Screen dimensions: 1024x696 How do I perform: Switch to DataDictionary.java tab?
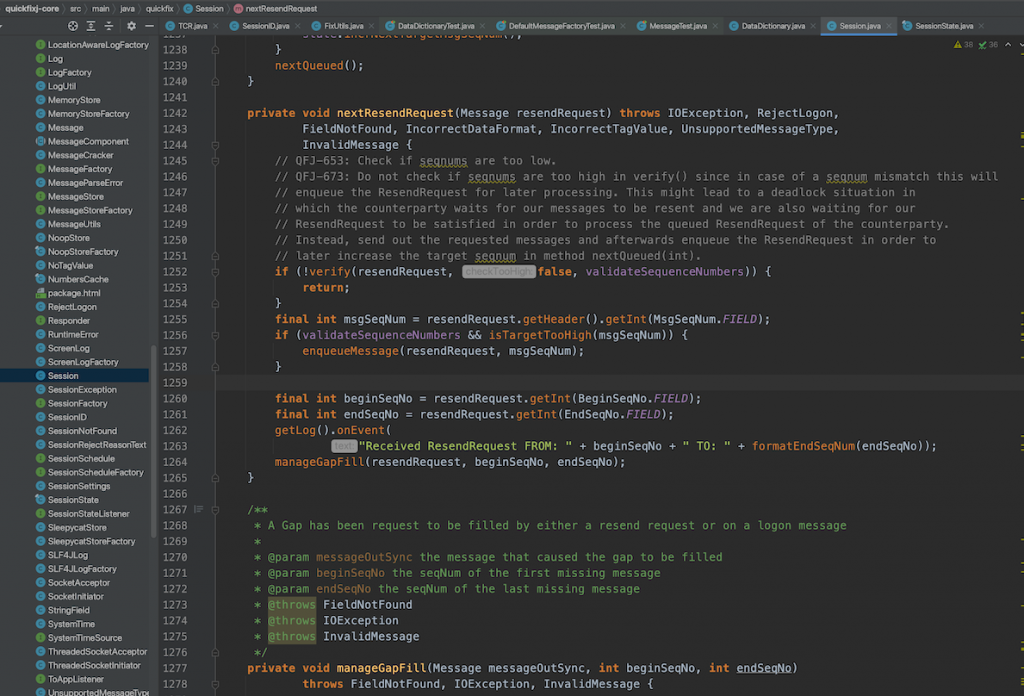tap(773, 26)
